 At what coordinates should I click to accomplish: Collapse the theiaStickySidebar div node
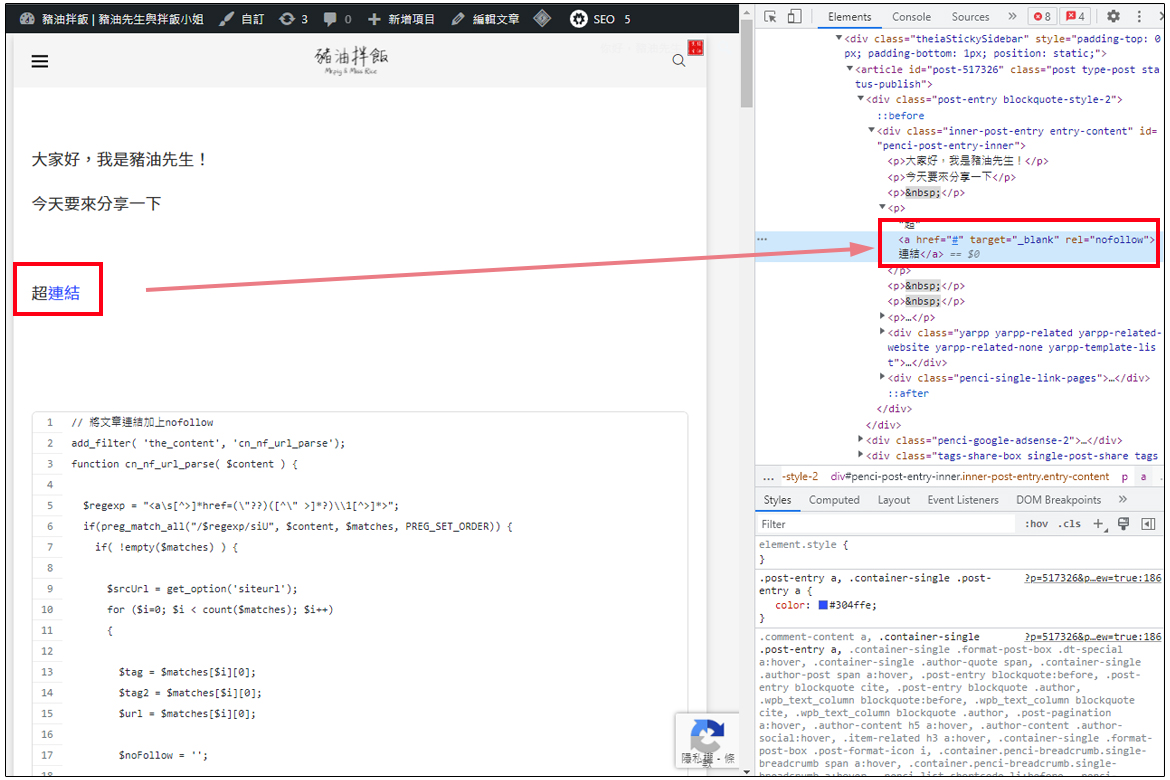(x=839, y=38)
